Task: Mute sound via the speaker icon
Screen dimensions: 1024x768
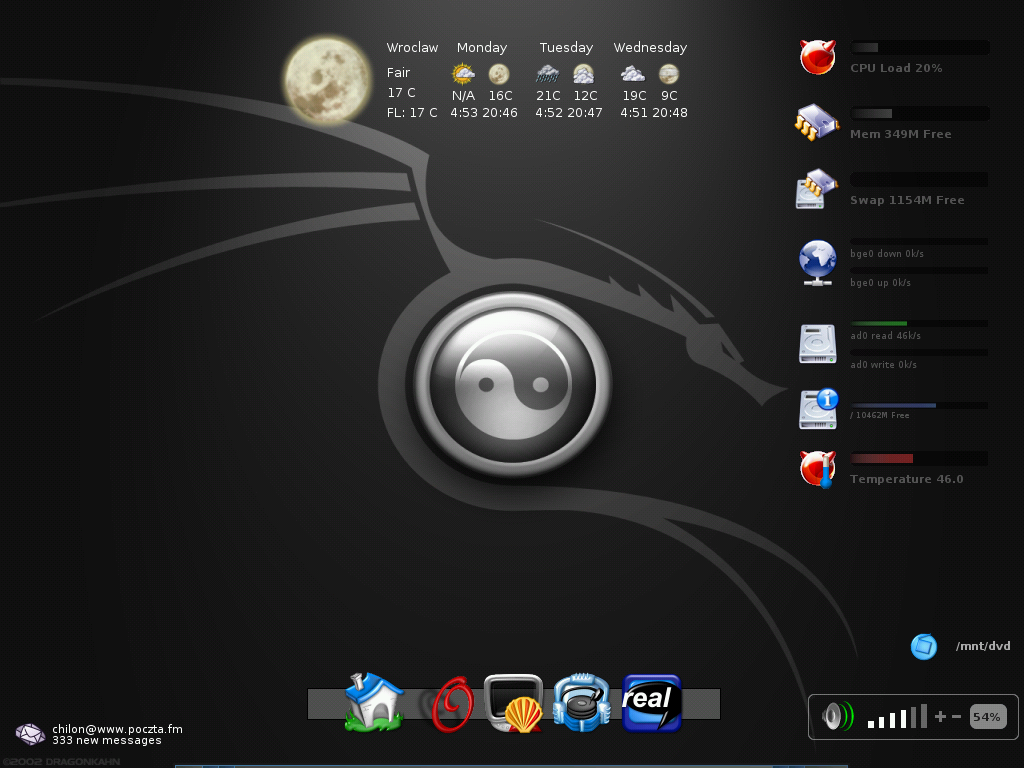Action: pyautogui.click(x=837, y=717)
